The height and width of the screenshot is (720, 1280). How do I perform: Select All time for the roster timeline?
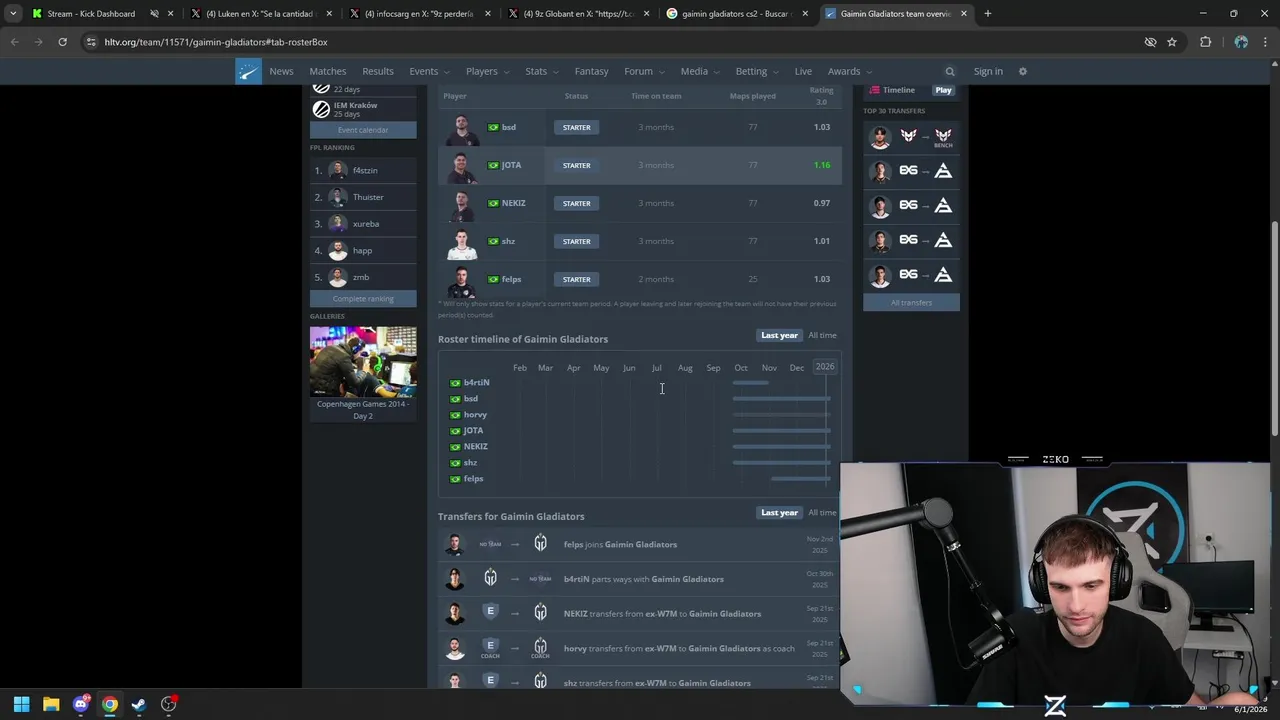pos(822,336)
